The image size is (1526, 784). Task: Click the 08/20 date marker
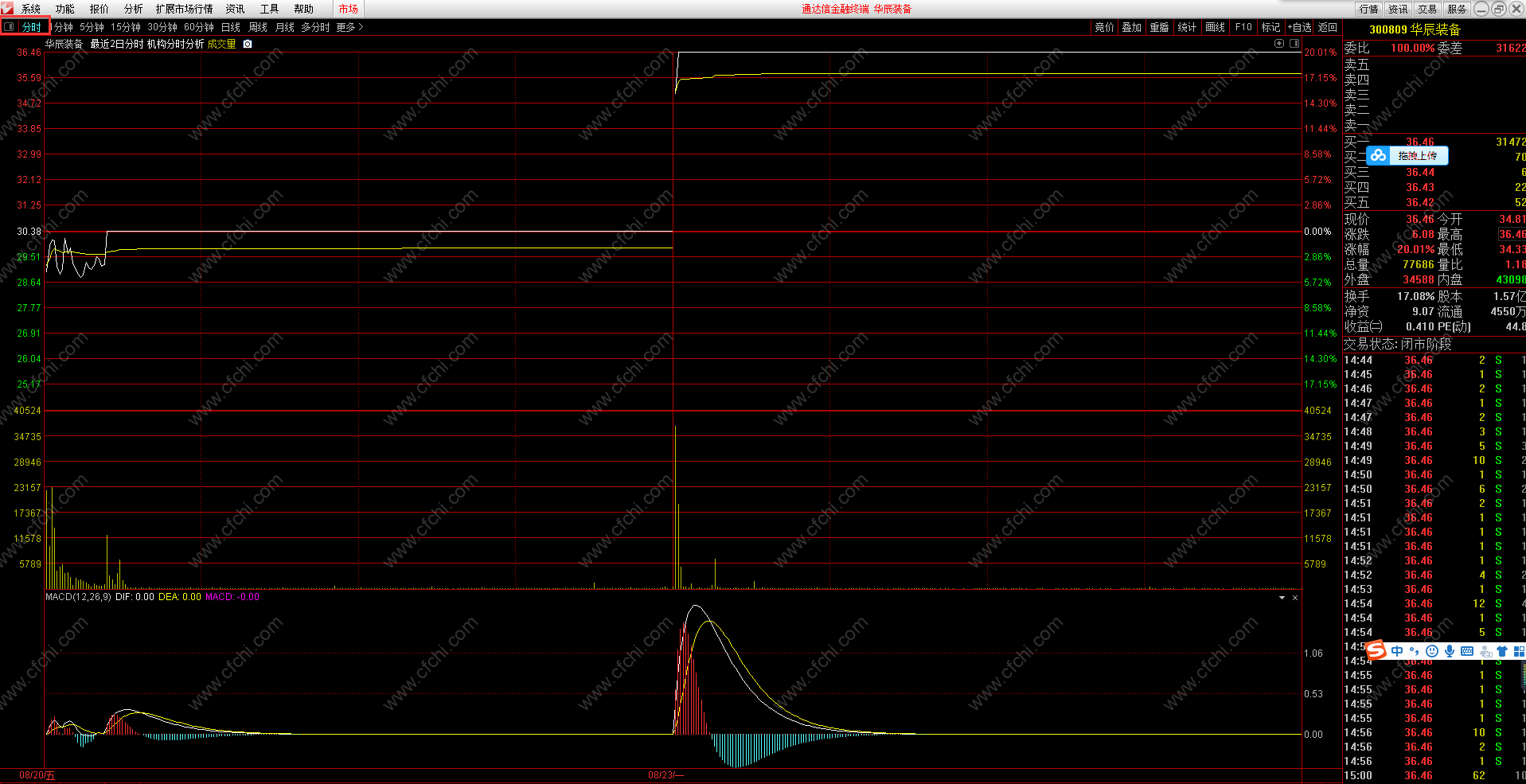tap(37, 775)
